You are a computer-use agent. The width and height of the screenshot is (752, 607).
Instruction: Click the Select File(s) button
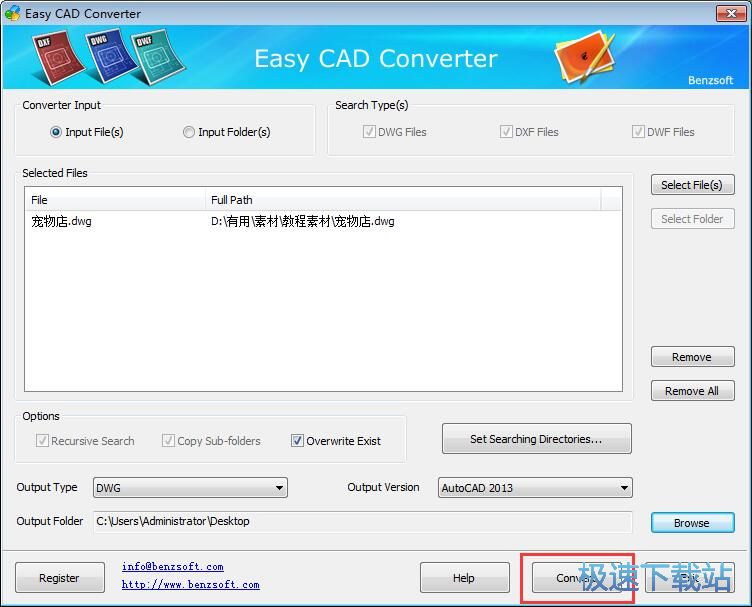[x=693, y=185]
